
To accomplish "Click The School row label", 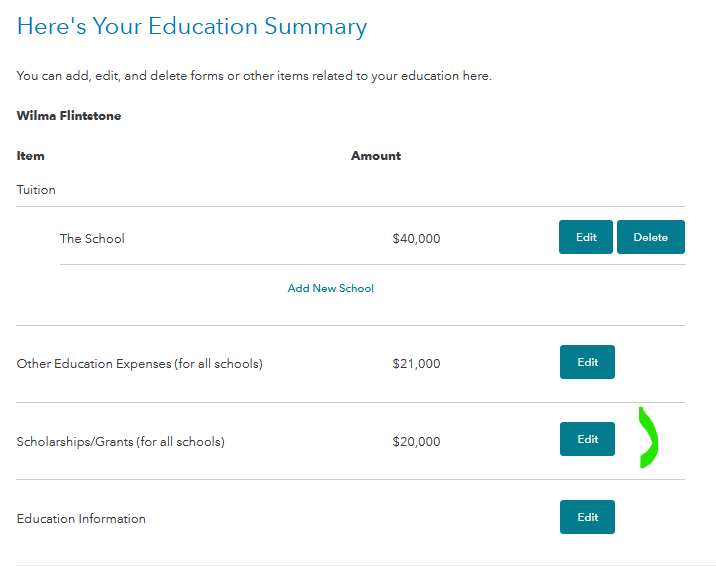I will coord(92,239).
